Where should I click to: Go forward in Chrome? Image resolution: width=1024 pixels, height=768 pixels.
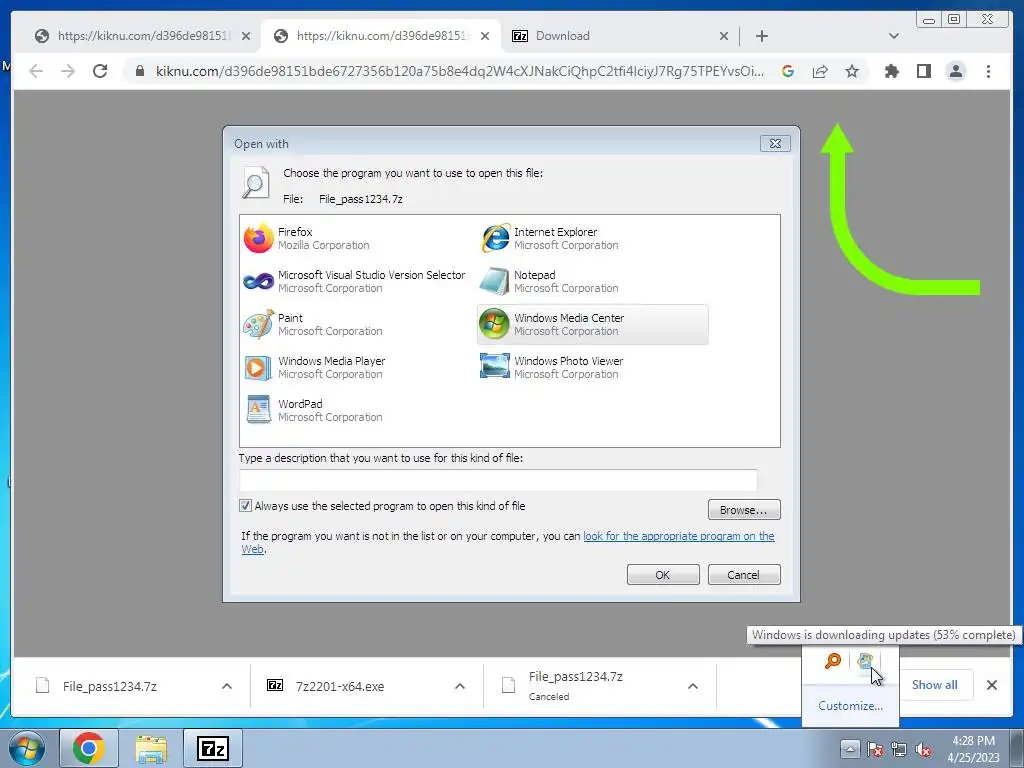click(x=68, y=71)
